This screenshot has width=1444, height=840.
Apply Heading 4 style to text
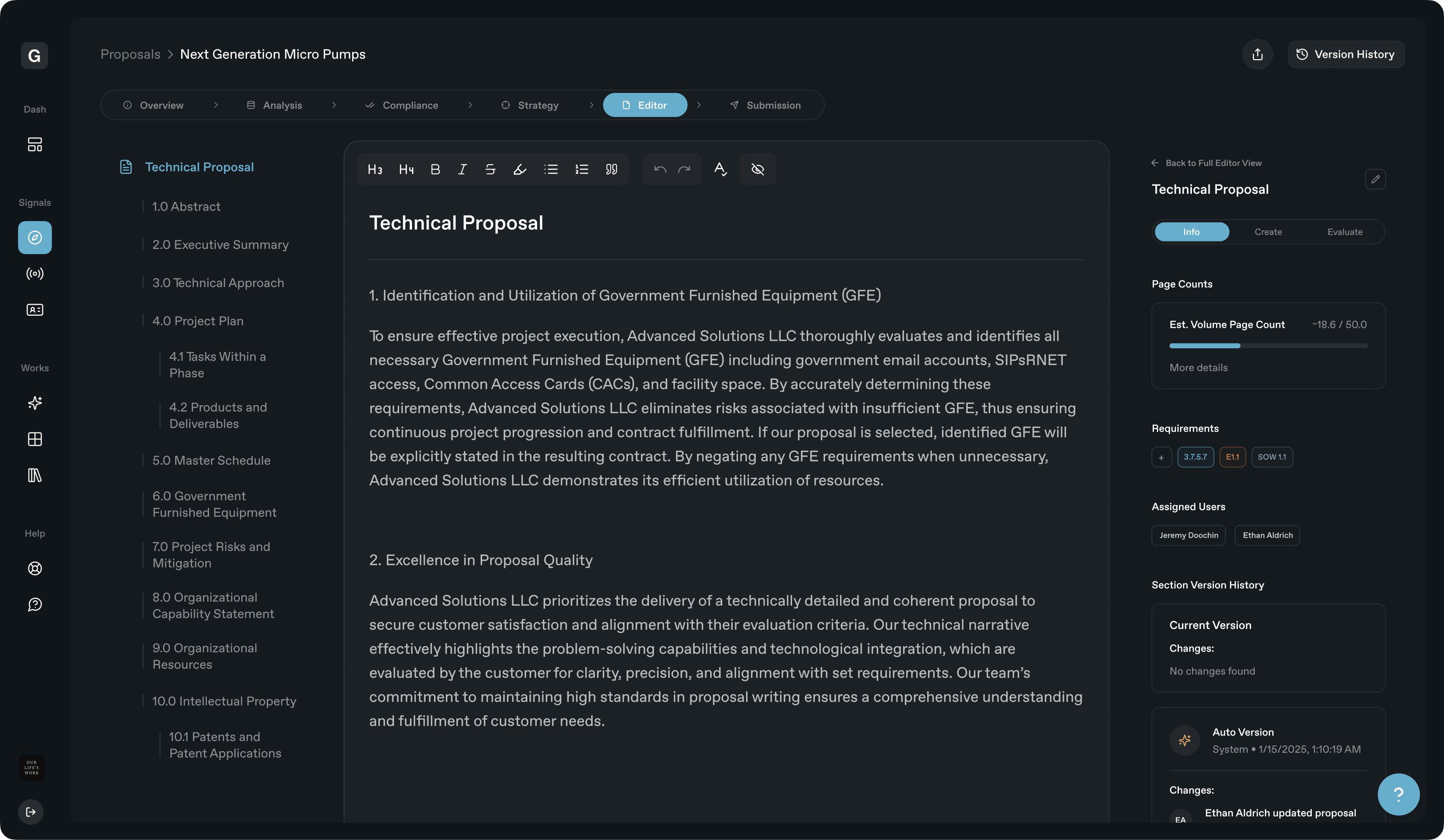coord(406,169)
